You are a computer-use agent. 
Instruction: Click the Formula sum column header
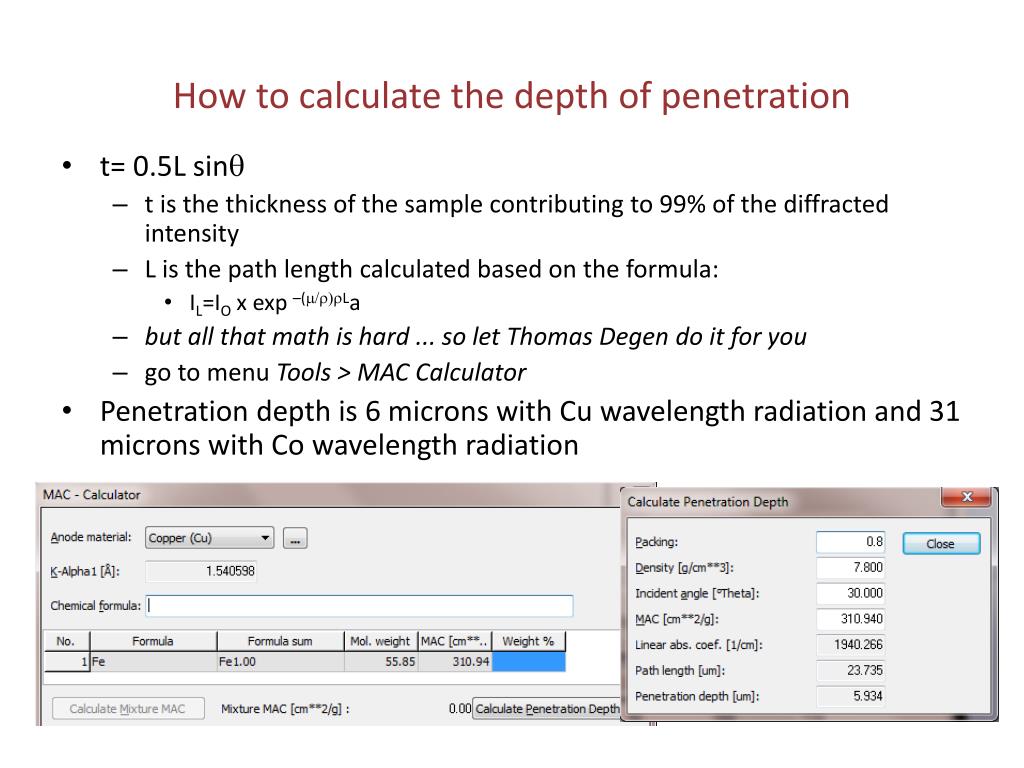point(280,641)
